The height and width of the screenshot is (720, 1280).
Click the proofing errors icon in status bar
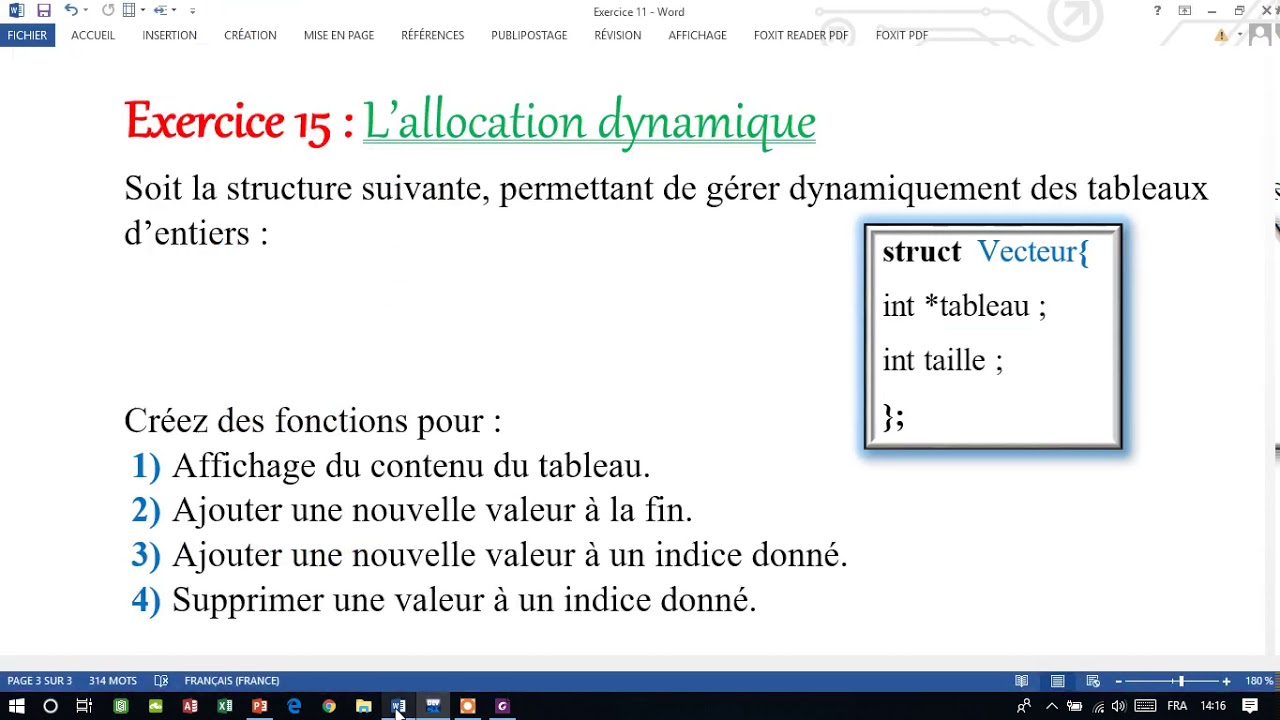(x=161, y=681)
